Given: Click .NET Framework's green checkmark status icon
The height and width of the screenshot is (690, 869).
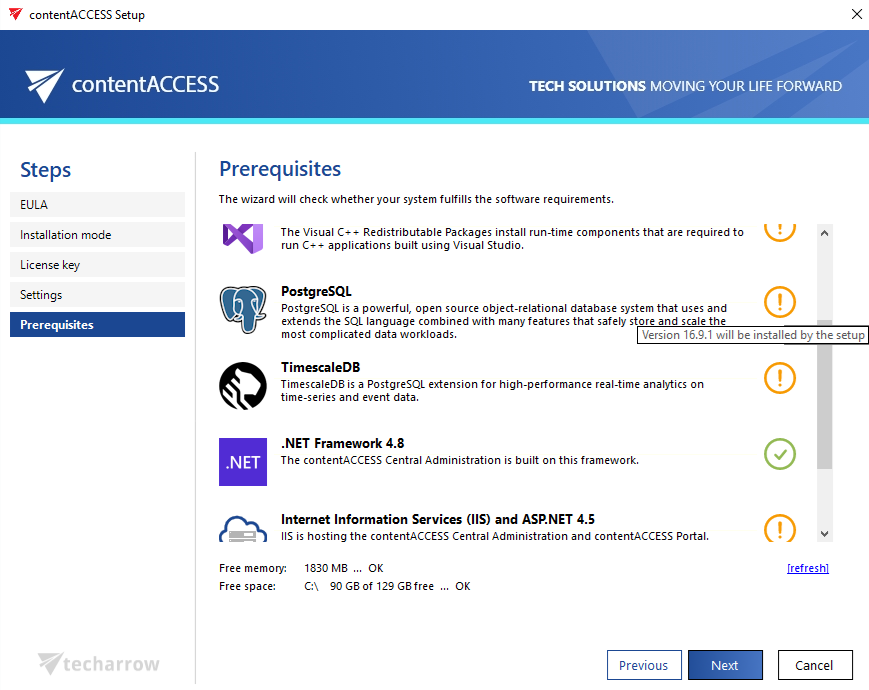Looking at the screenshot, I should coord(780,454).
